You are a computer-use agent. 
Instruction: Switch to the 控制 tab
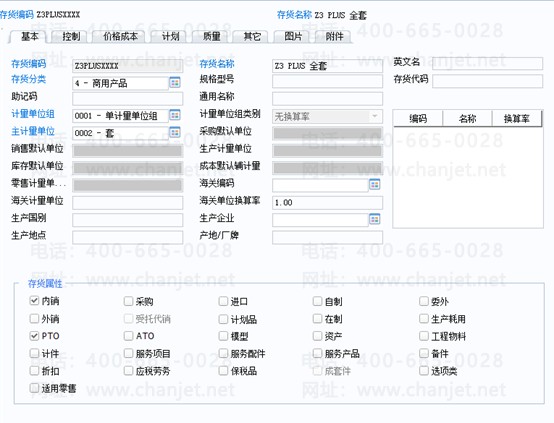[71, 36]
